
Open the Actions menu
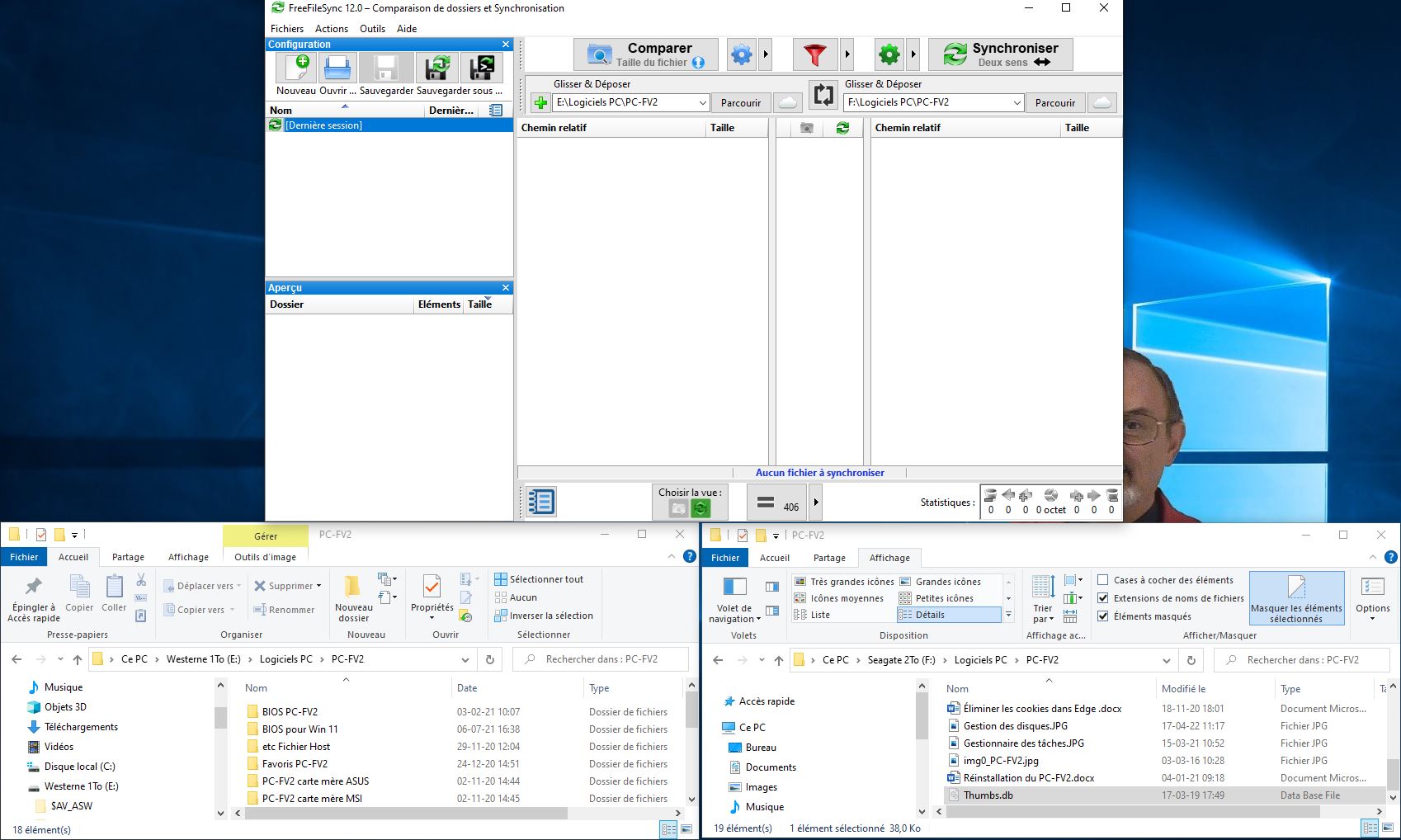332,29
